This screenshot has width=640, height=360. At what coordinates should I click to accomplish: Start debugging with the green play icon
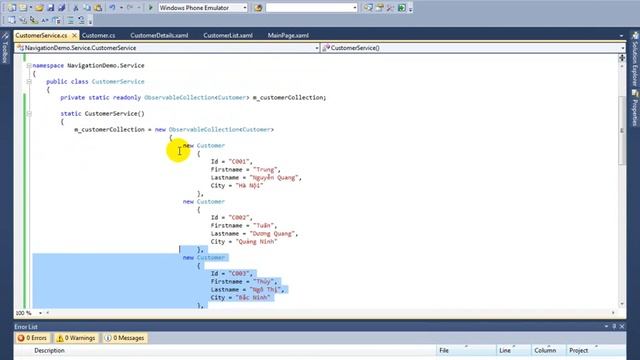click(151, 8)
